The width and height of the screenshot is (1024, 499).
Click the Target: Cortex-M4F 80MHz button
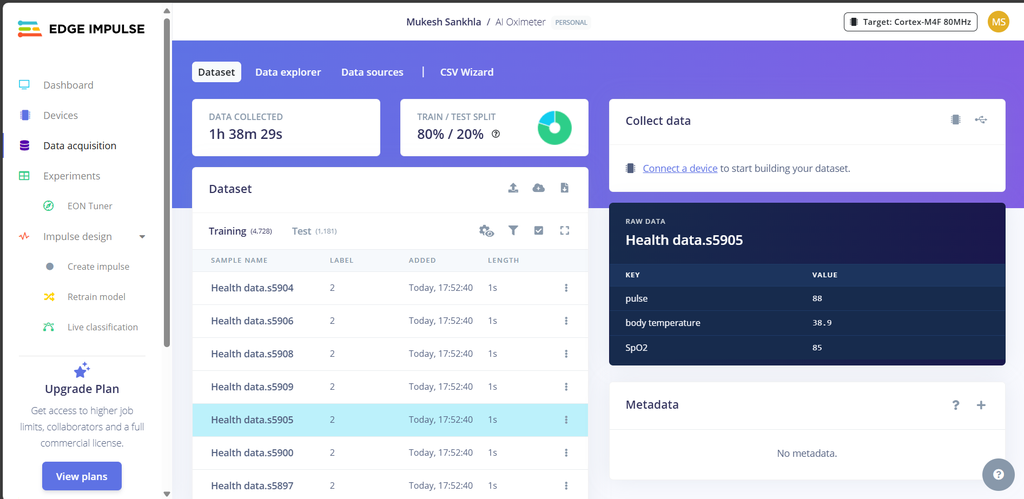pos(910,22)
